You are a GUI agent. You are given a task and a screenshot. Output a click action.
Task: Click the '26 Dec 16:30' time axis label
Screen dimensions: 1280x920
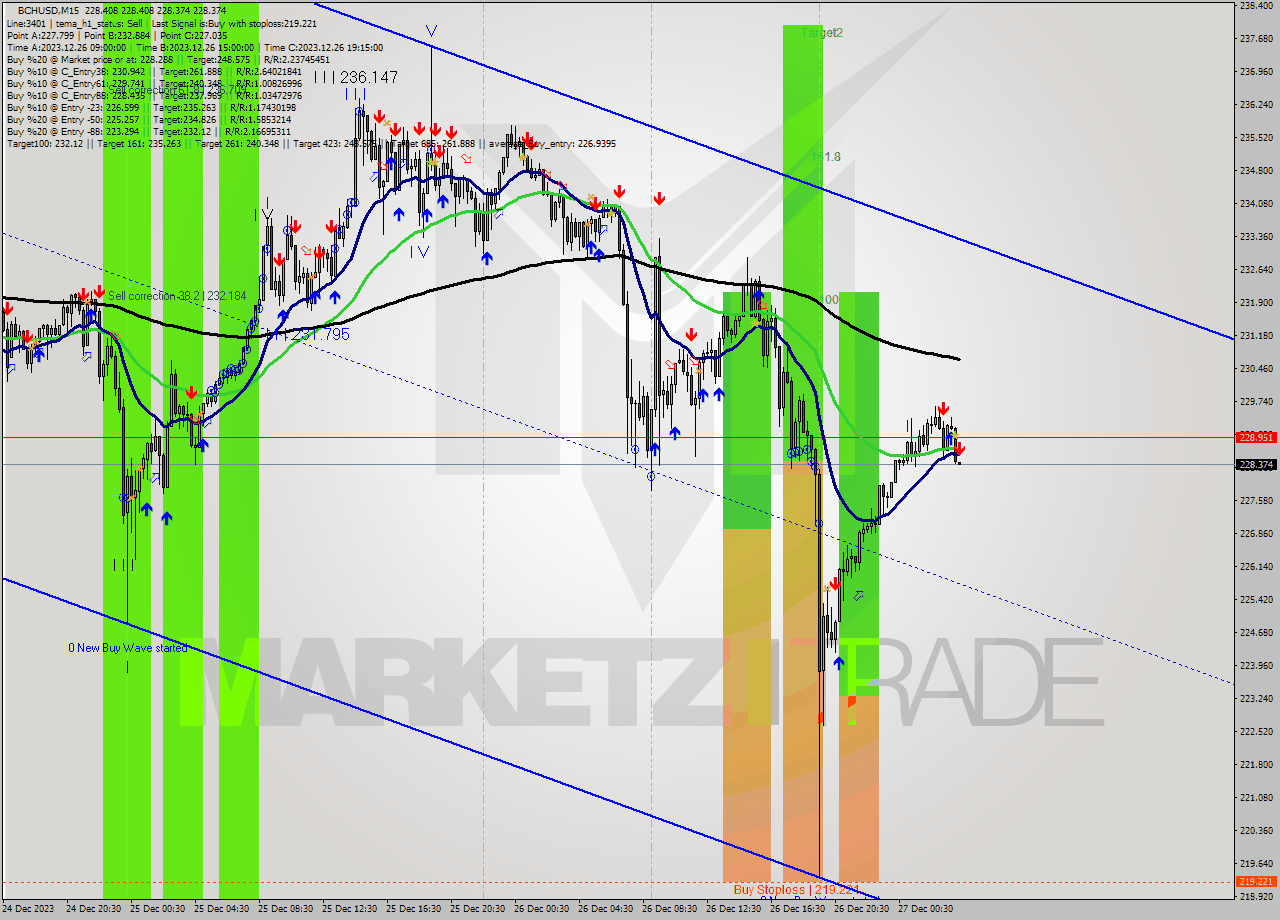click(x=796, y=909)
